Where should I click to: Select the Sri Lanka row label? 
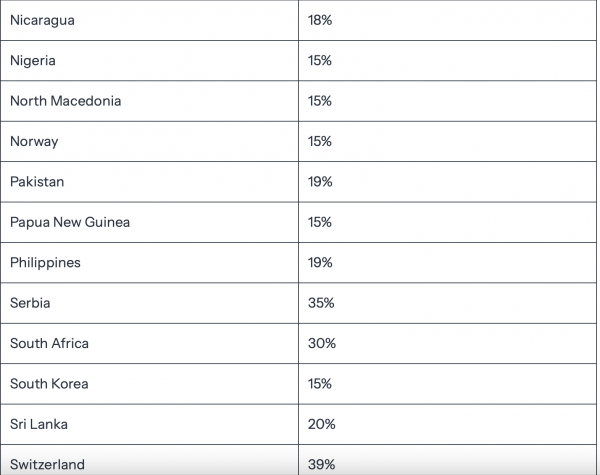click(39, 424)
